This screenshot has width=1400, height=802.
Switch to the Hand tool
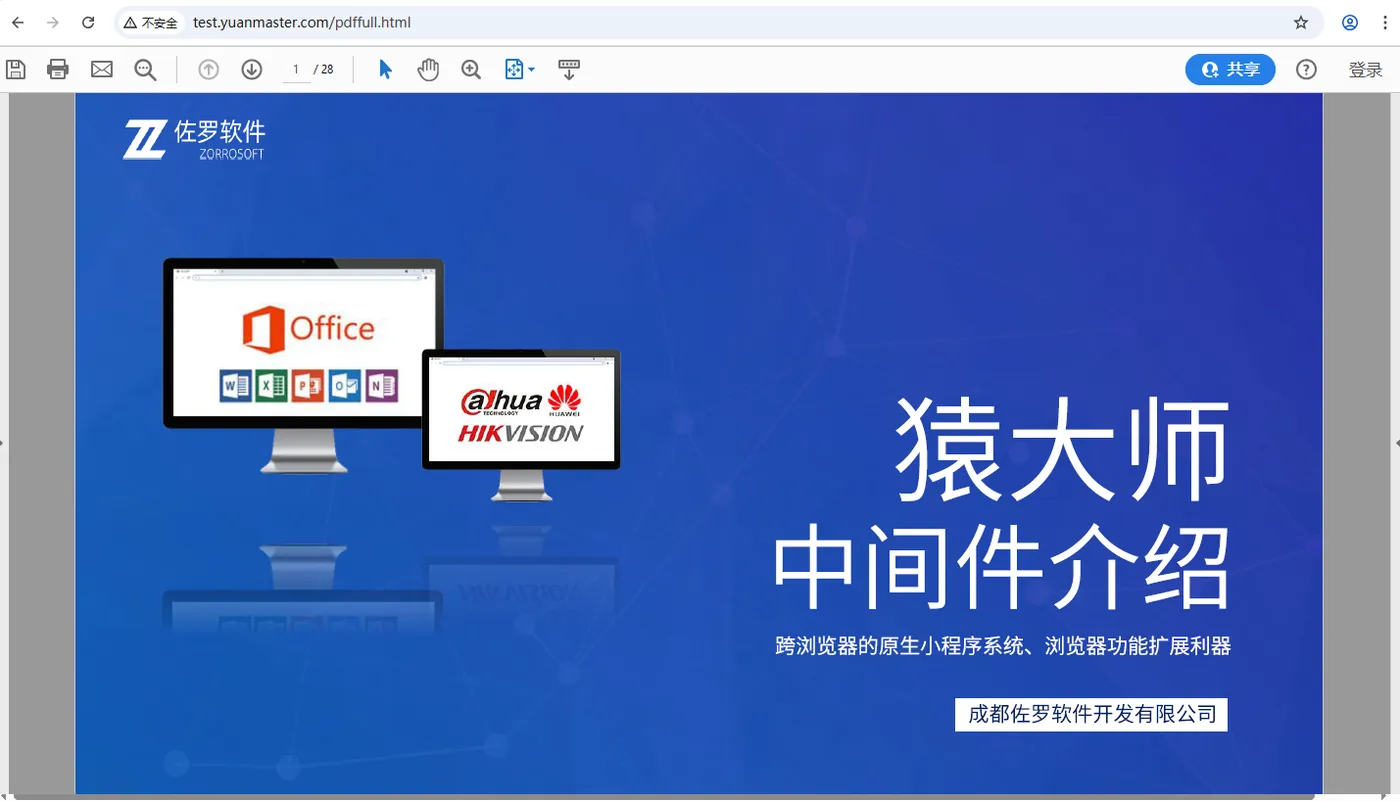click(428, 69)
